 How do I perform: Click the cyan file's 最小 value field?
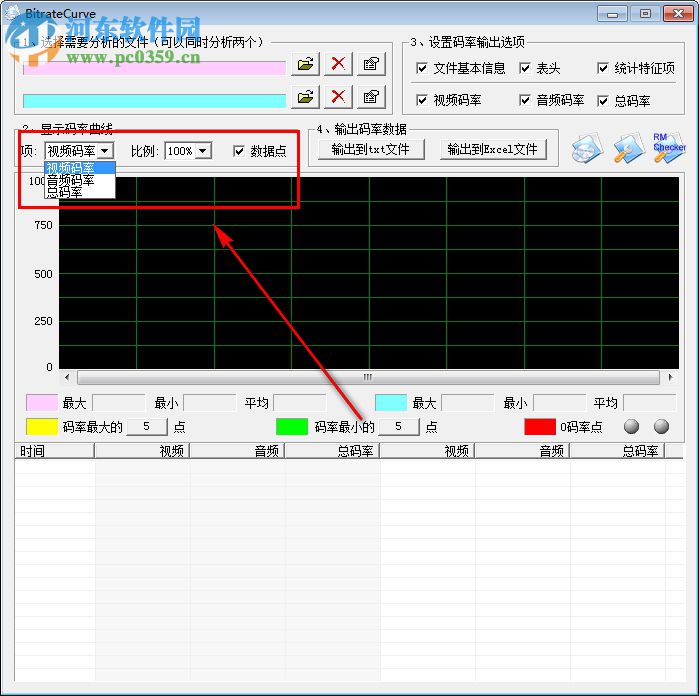tap(559, 403)
